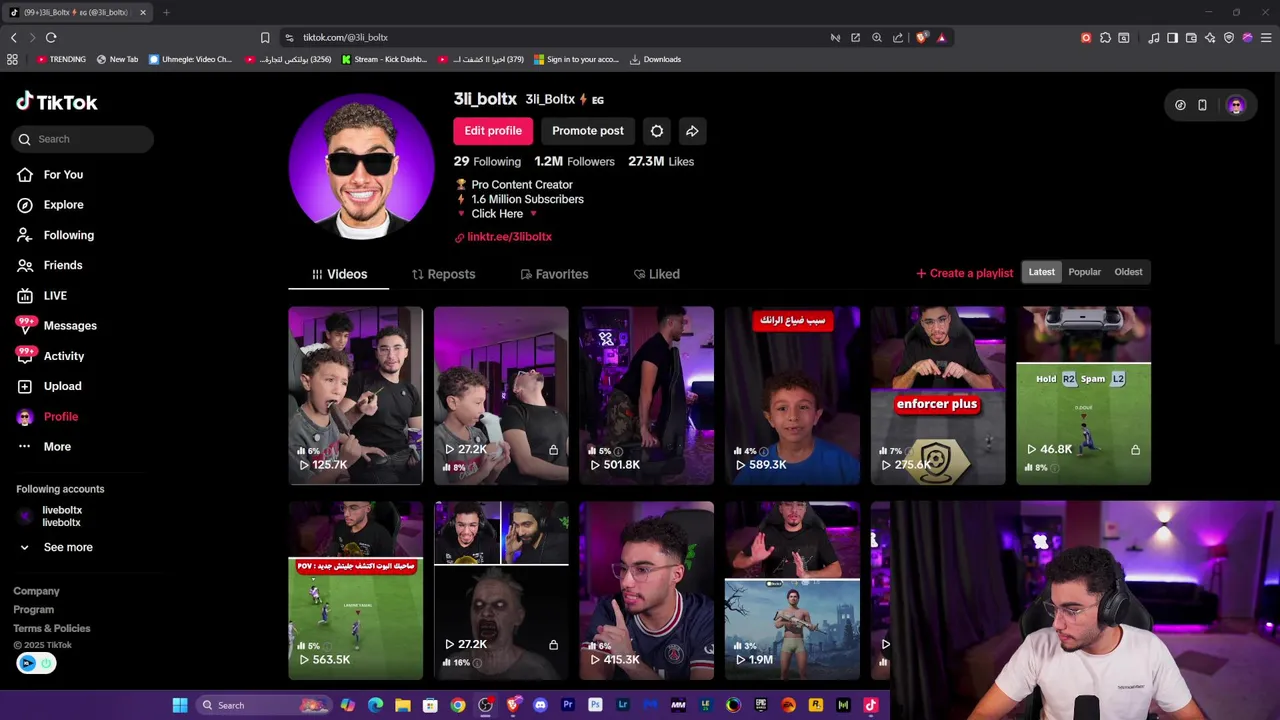This screenshot has width=1280, height=720.
Task: Open TRENDING bookmark
Action: 61,59
